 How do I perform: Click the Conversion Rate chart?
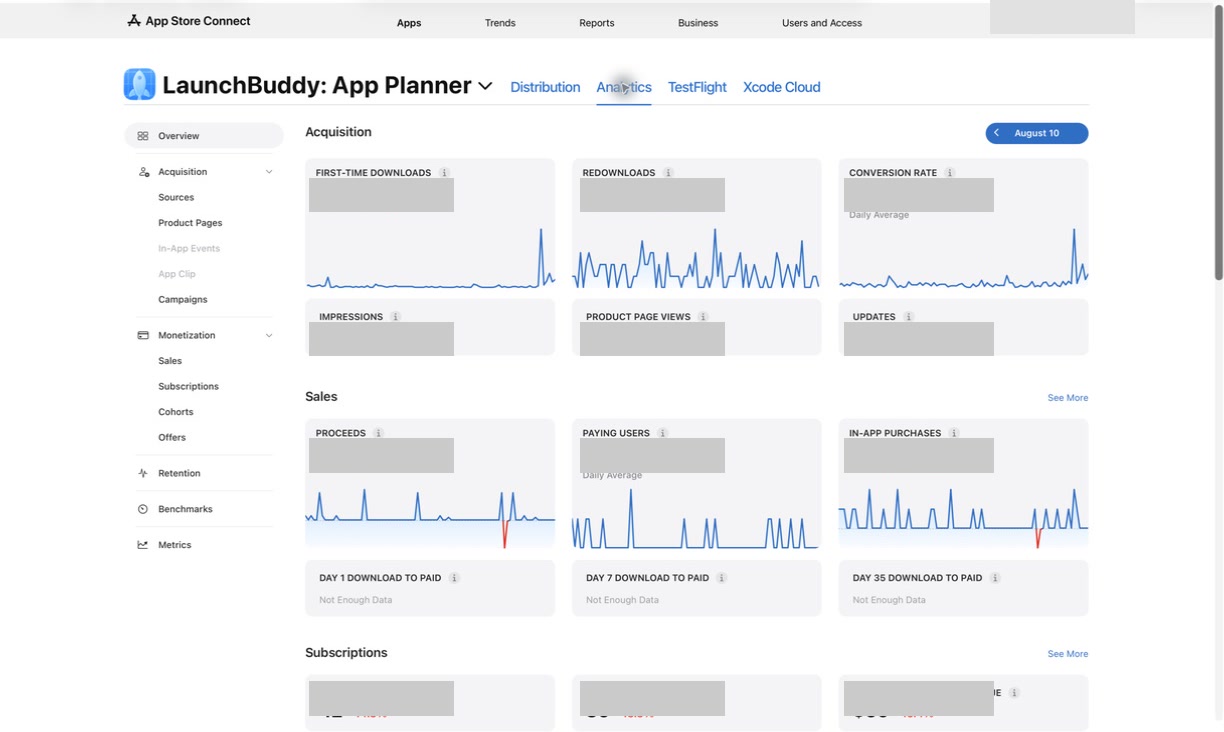964,257
